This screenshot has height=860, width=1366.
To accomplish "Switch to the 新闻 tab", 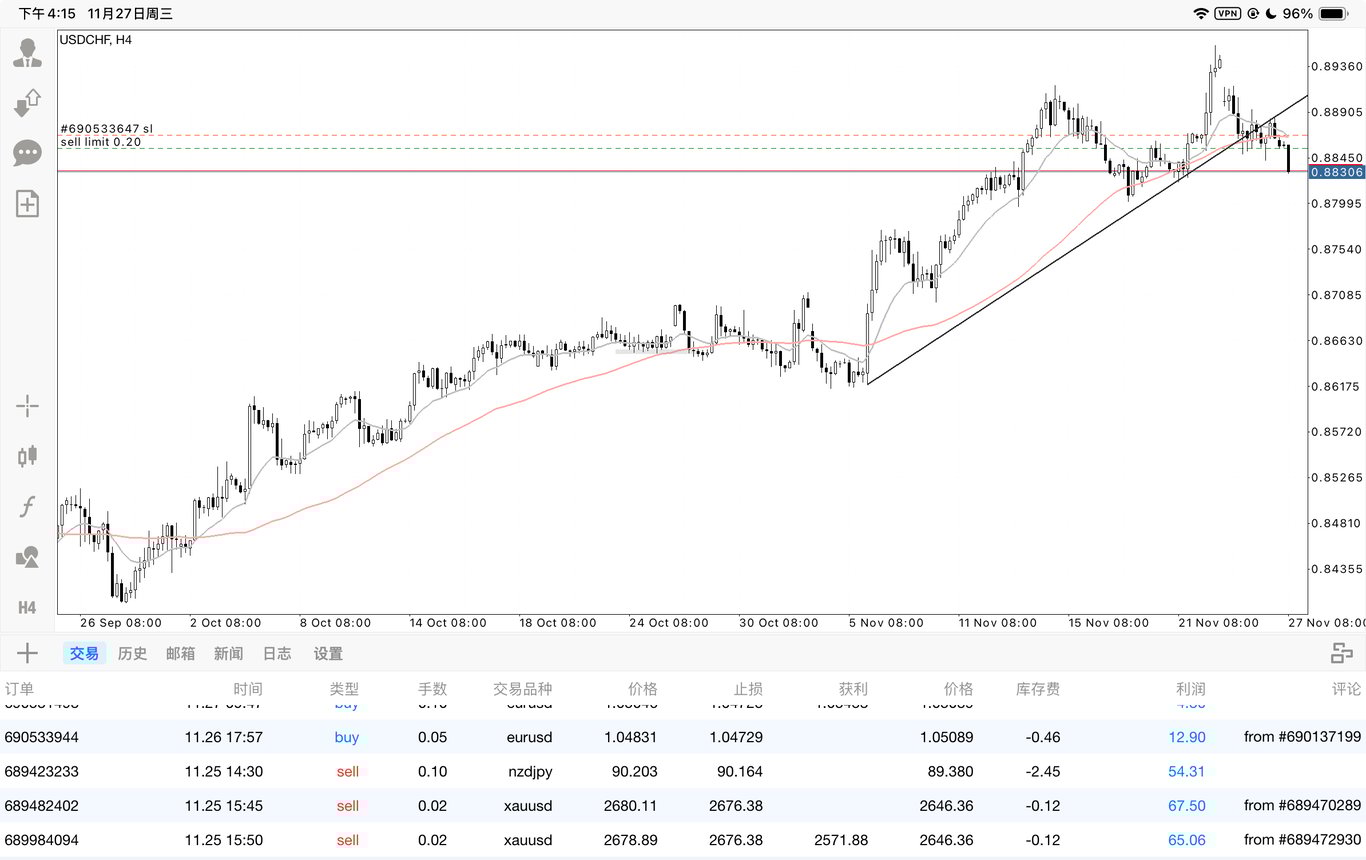I will click(228, 654).
